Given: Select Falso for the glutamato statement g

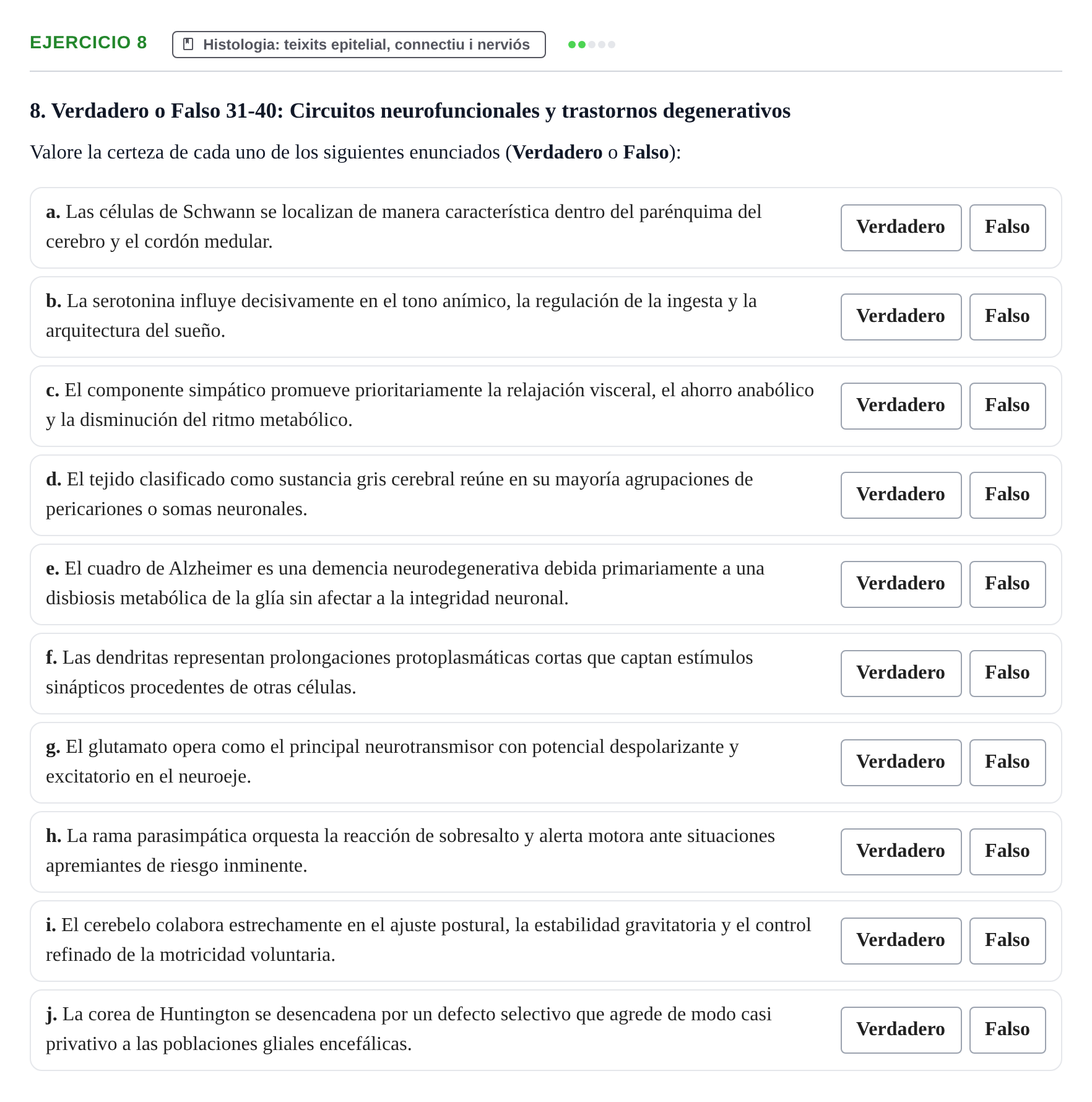Looking at the screenshot, I should tap(1007, 763).
